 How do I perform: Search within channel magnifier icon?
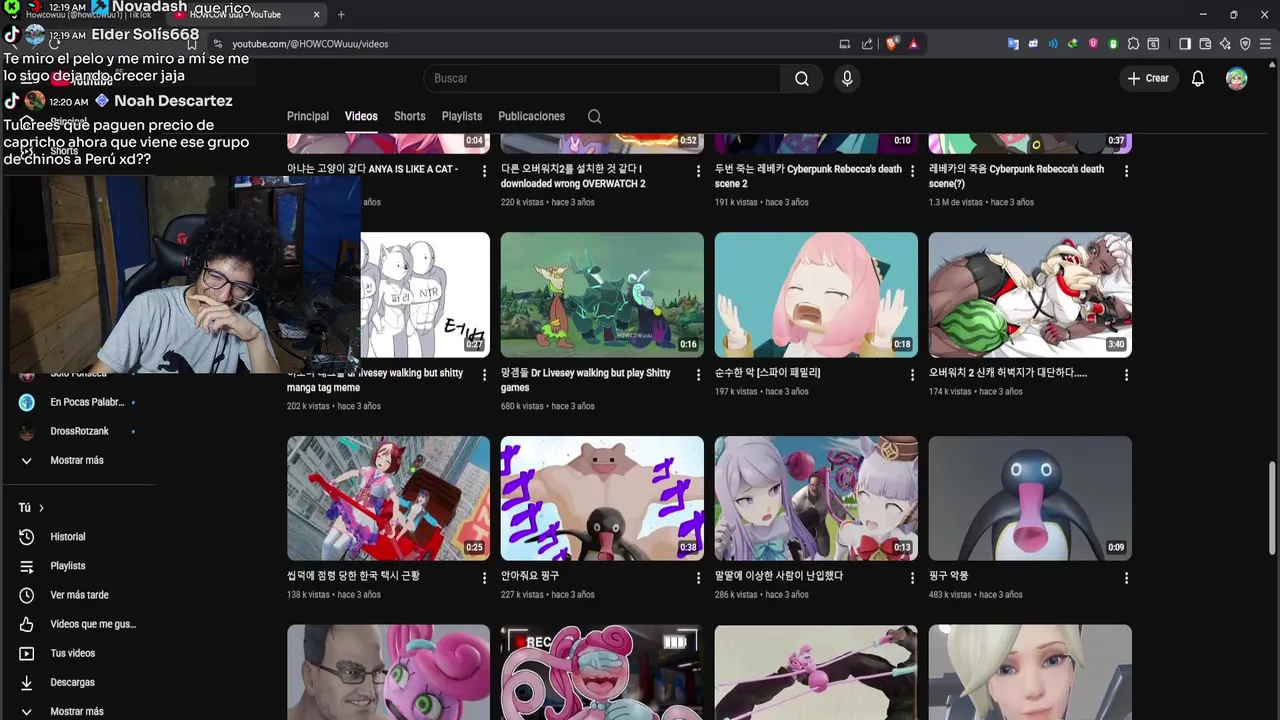click(594, 116)
